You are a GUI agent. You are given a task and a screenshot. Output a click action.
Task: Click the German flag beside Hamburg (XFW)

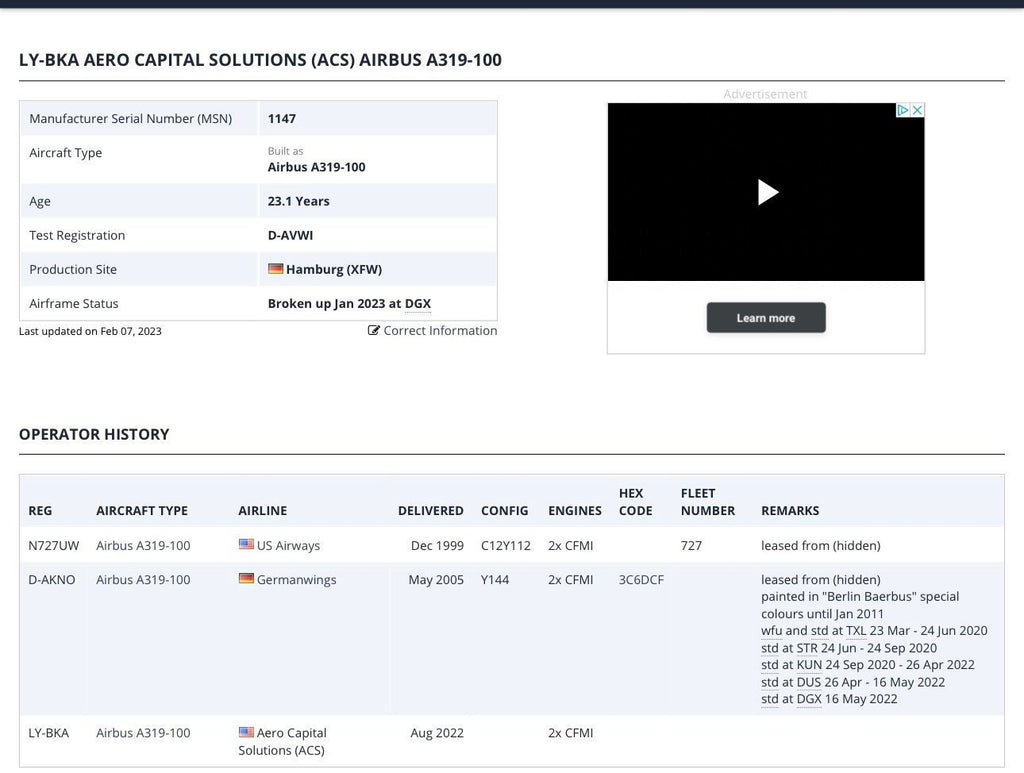point(275,268)
